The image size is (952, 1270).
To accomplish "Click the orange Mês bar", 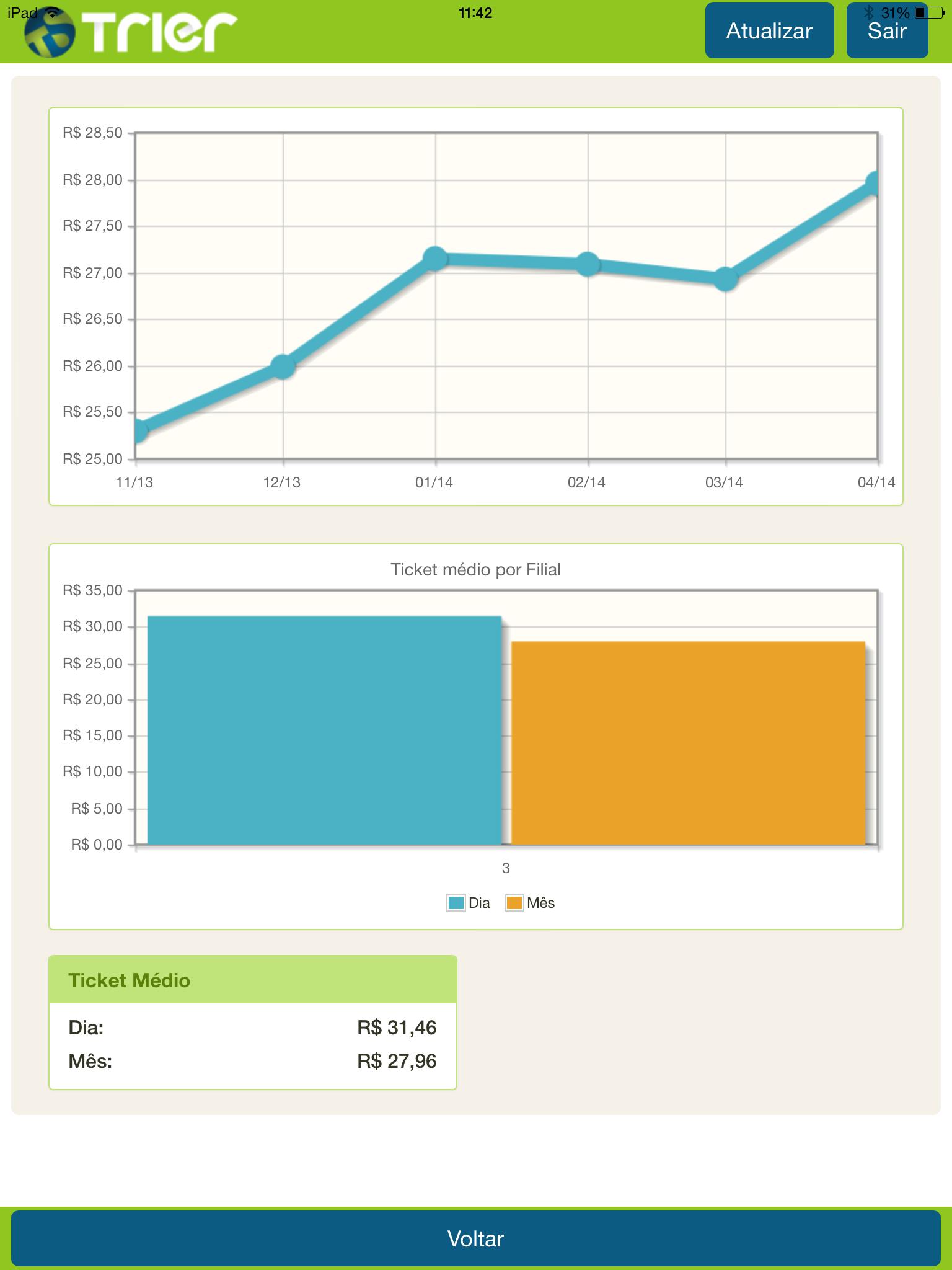I will [688, 743].
